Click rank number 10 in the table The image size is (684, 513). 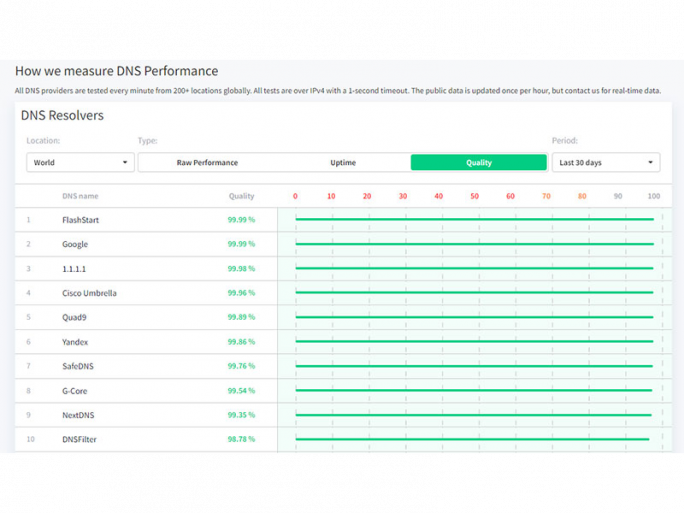(30, 439)
